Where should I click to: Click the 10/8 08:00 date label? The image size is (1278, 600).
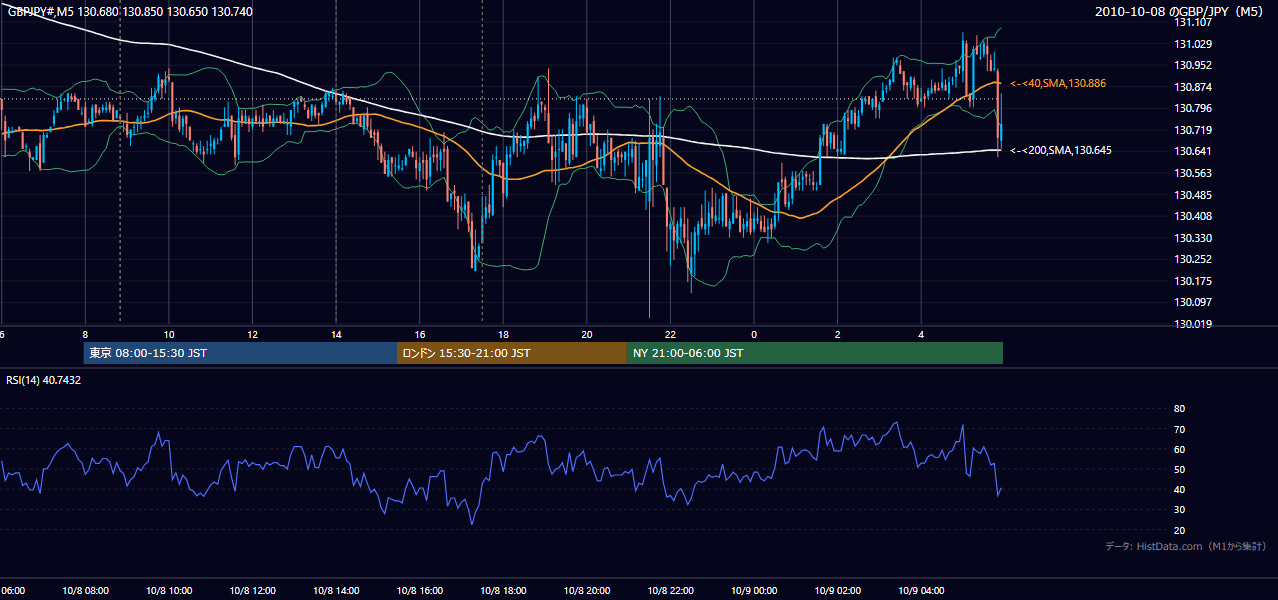click(85, 591)
